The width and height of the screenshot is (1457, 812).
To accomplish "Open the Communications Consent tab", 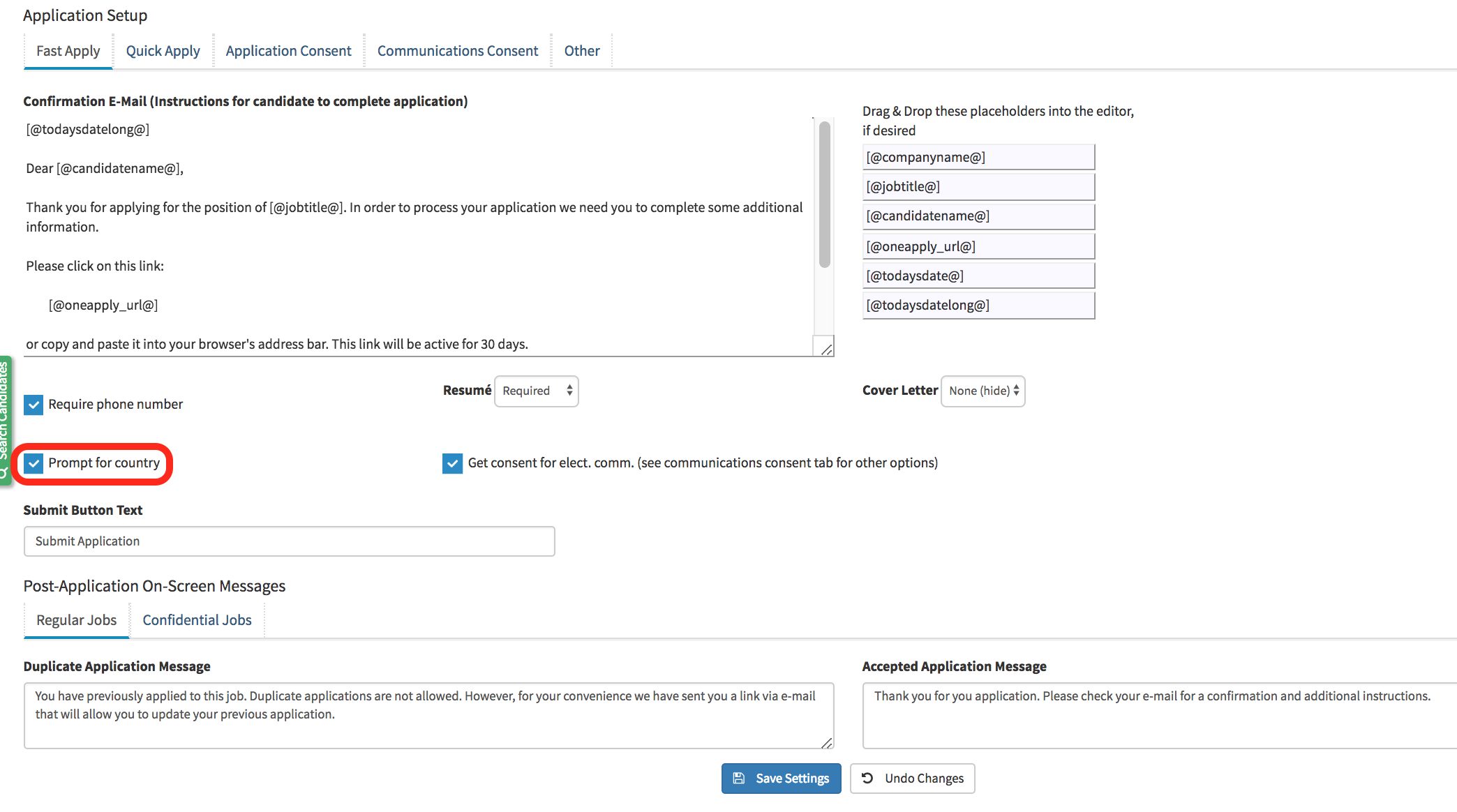I will point(457,51).
